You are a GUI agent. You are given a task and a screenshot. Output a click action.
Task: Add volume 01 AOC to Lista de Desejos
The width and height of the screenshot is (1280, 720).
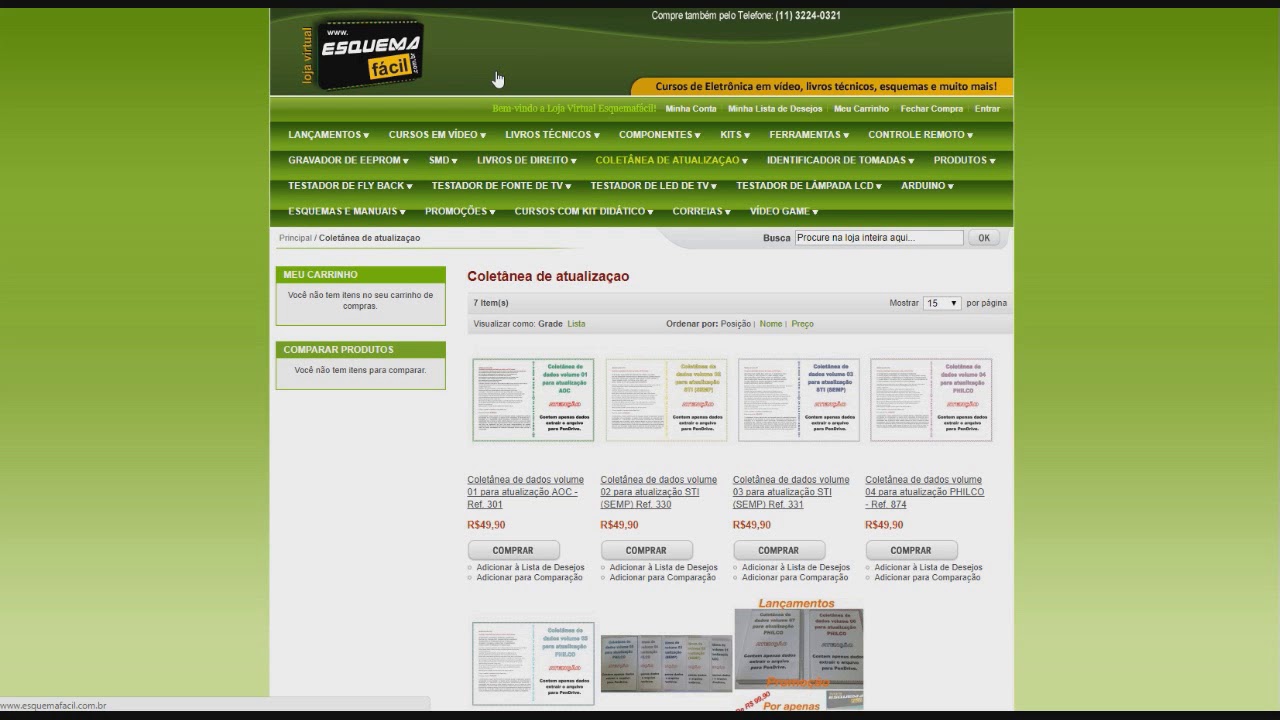[x=530, y=567]
